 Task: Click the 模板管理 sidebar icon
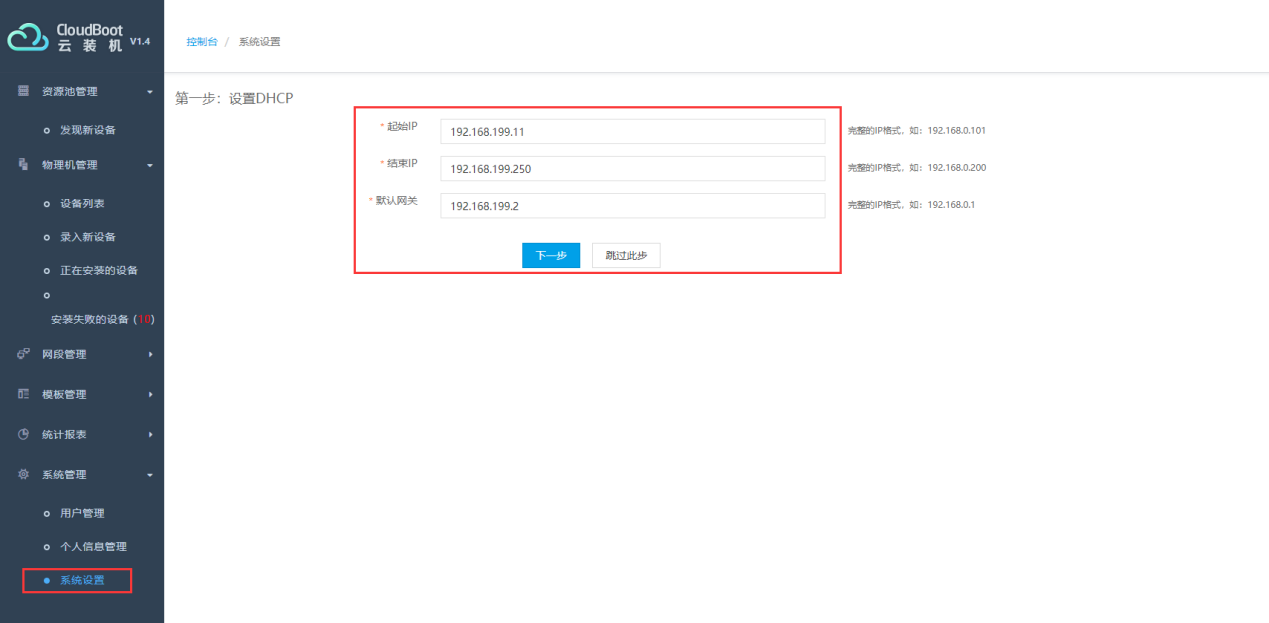pos(23,394)
